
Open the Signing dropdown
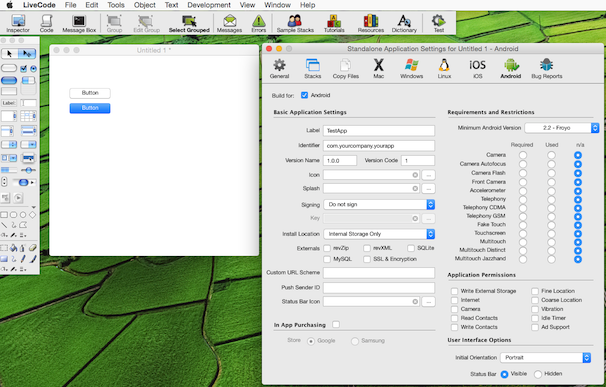click(379, 205)
